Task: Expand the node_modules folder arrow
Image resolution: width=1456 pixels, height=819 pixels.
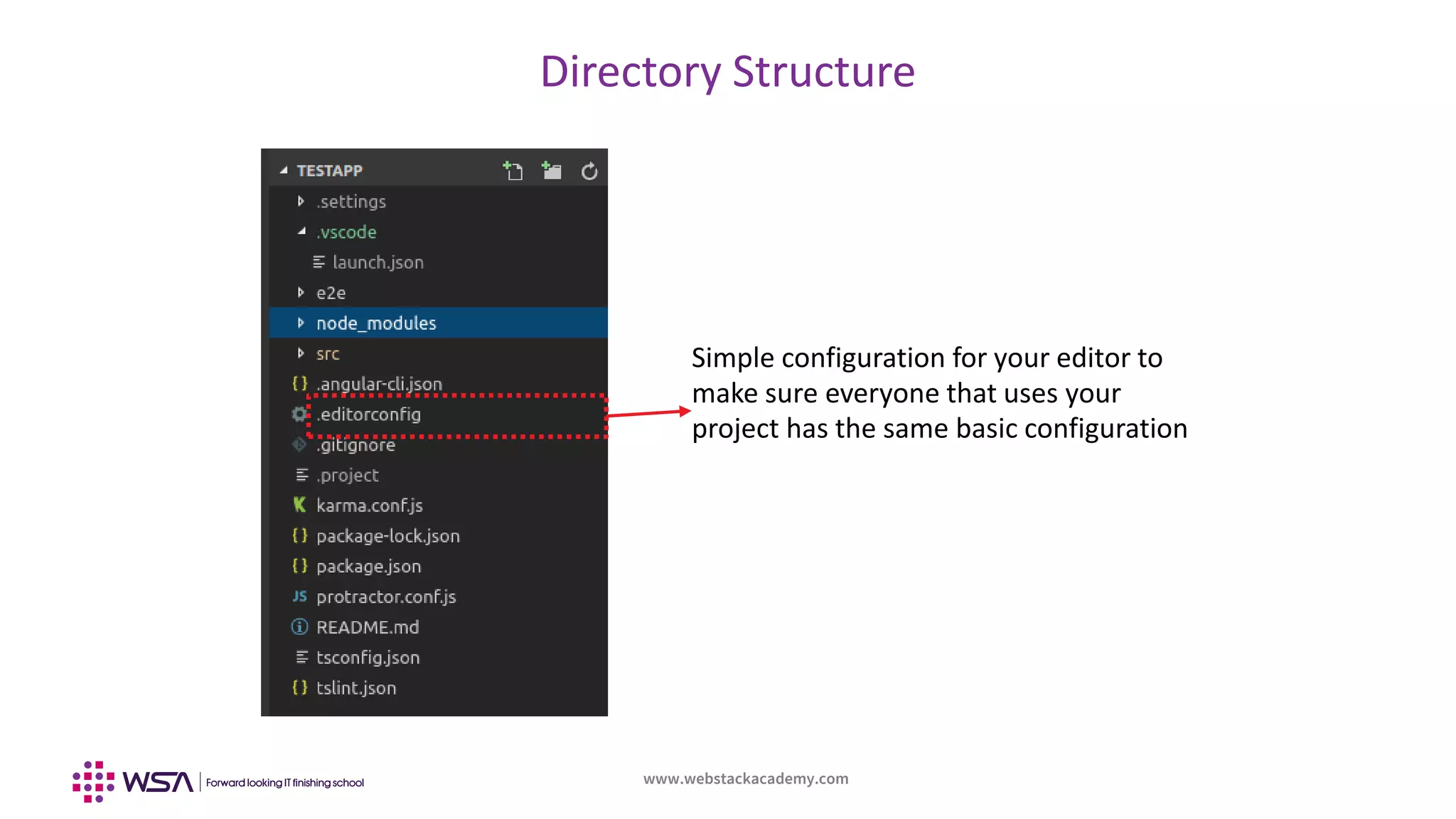Action: click(301, 323)
